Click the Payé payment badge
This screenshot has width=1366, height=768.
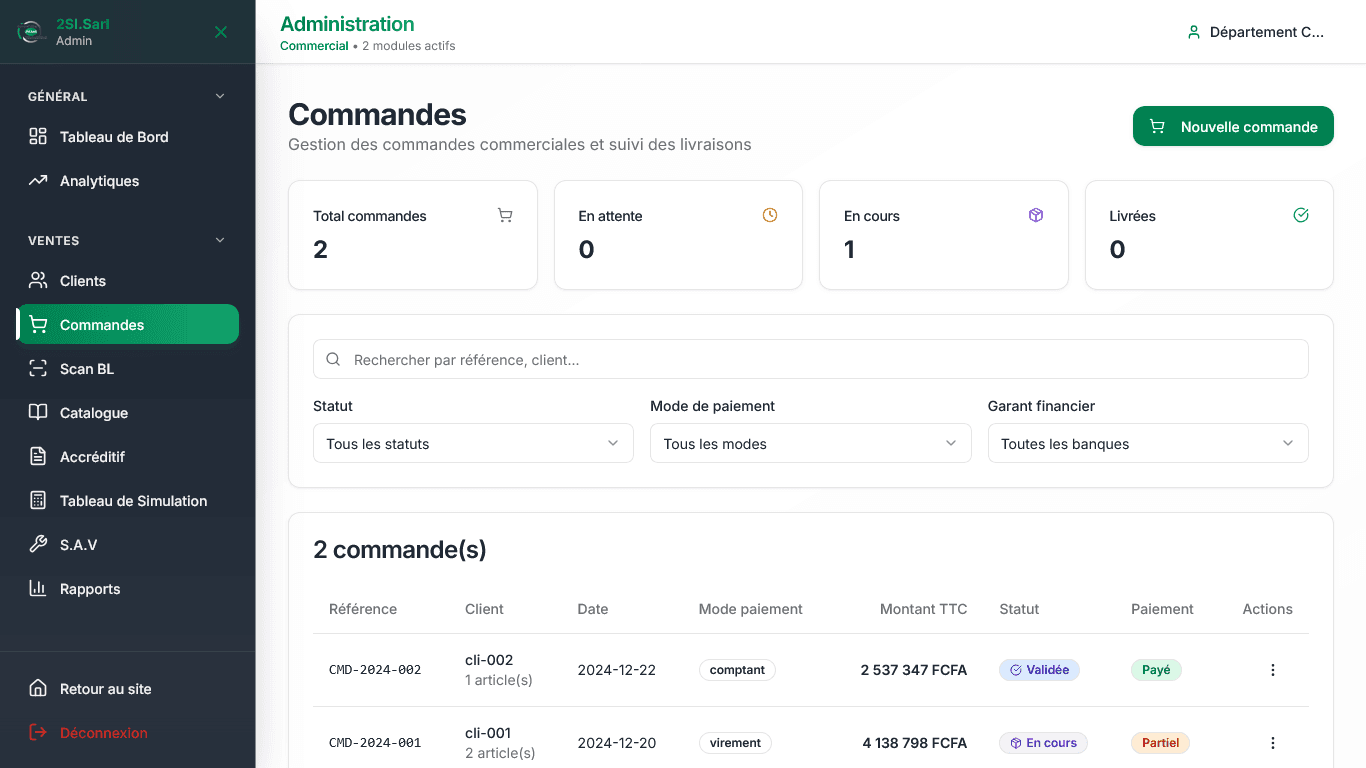coord(1156,670)
